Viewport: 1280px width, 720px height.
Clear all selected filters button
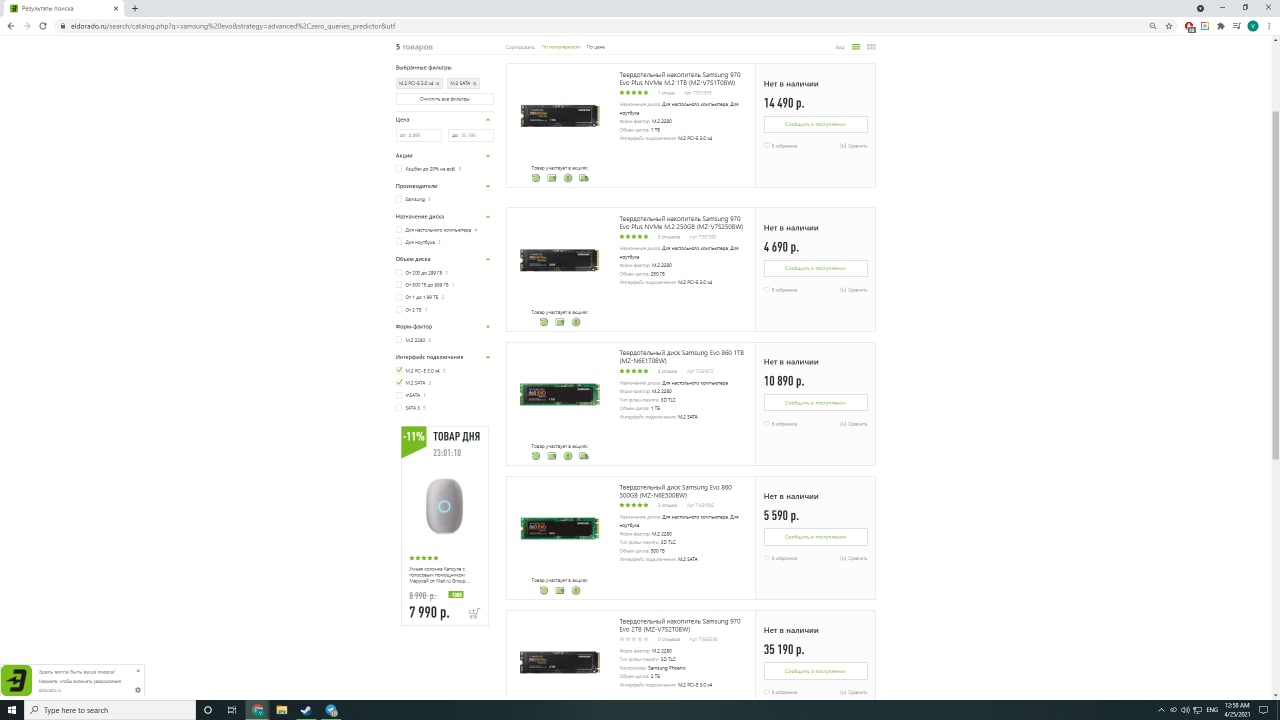click(x=444, y=99)
